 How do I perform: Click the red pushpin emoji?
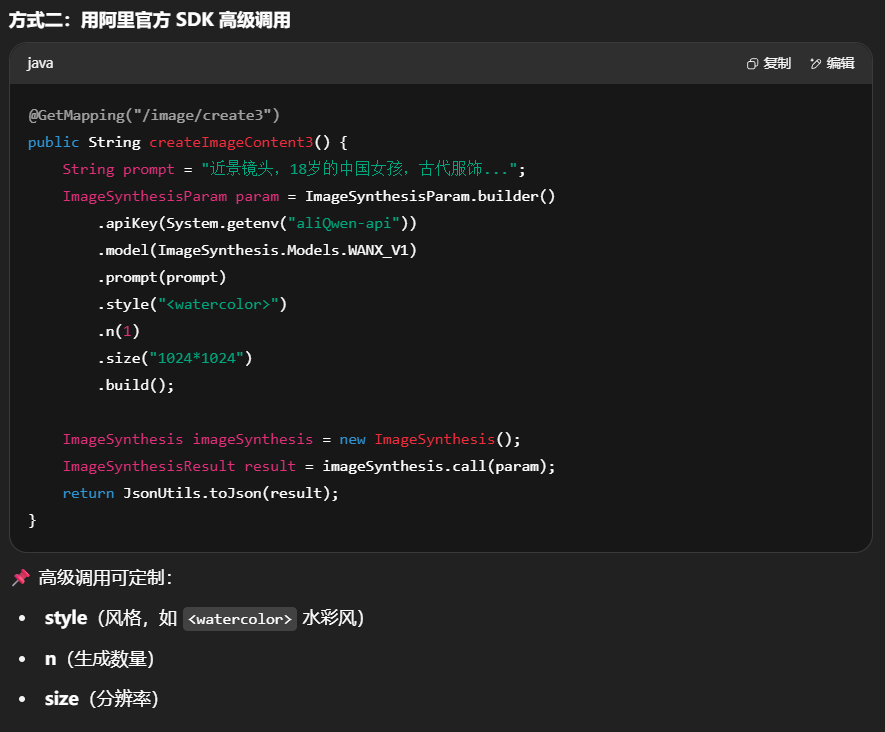click(x=20, y=578)
